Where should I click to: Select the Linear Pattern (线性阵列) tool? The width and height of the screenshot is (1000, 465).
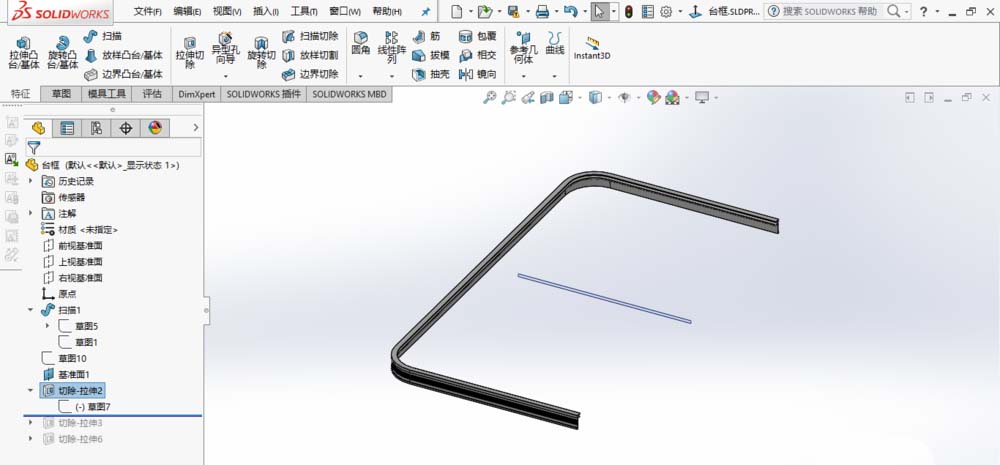point(392,48)
